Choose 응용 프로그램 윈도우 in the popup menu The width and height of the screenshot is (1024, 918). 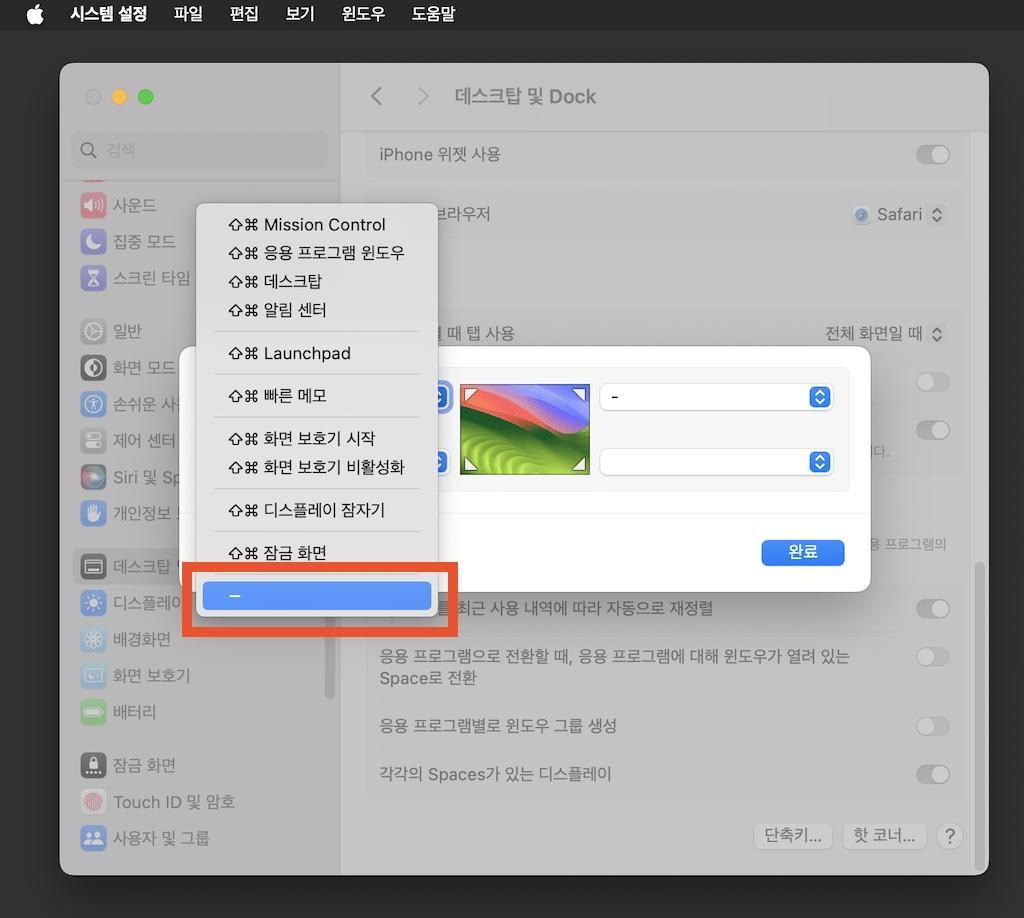pos(317,253)
